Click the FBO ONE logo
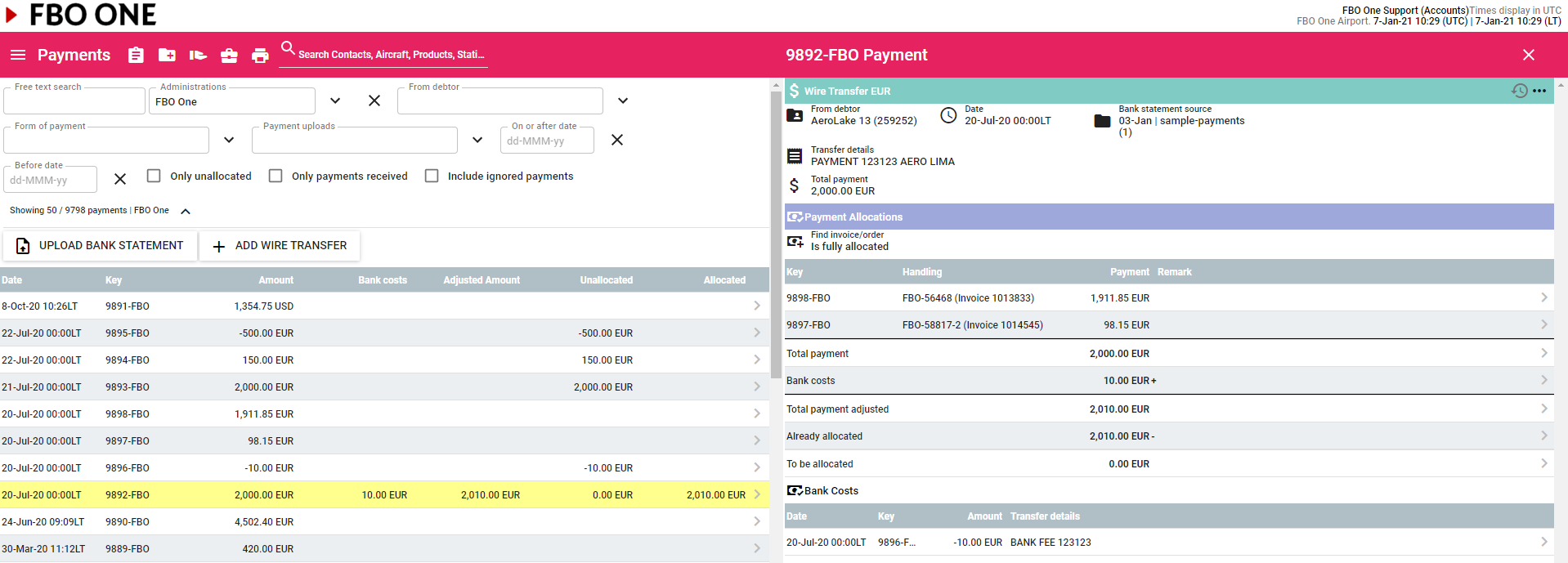Screen dimensions: 1568x563 click(81, 15)
